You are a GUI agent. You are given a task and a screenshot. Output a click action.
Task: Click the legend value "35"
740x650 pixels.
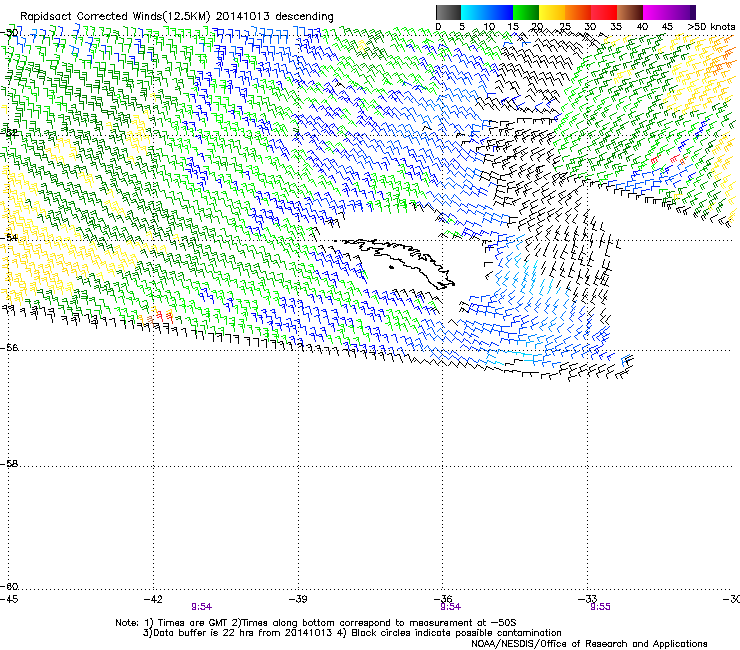[616, 27]
